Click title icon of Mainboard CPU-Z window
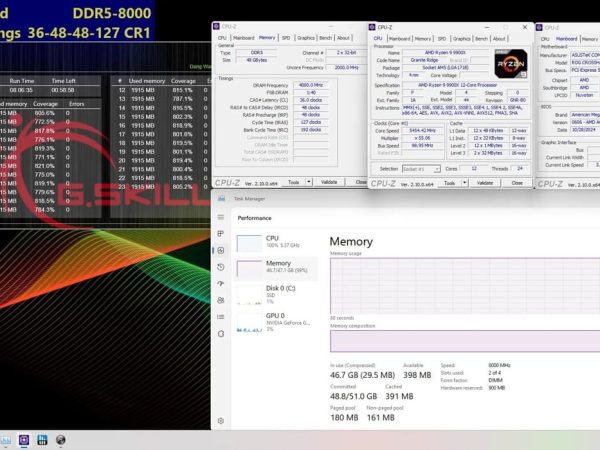 point(539,28)
